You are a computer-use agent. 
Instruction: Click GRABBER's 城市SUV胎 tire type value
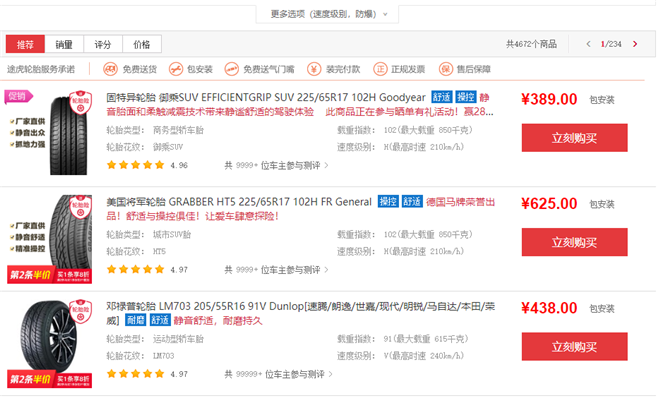[172, 235]
